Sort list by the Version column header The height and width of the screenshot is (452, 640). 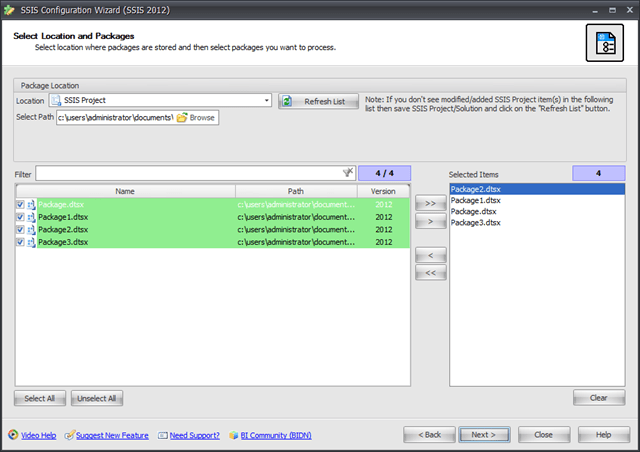pos(383,191)
